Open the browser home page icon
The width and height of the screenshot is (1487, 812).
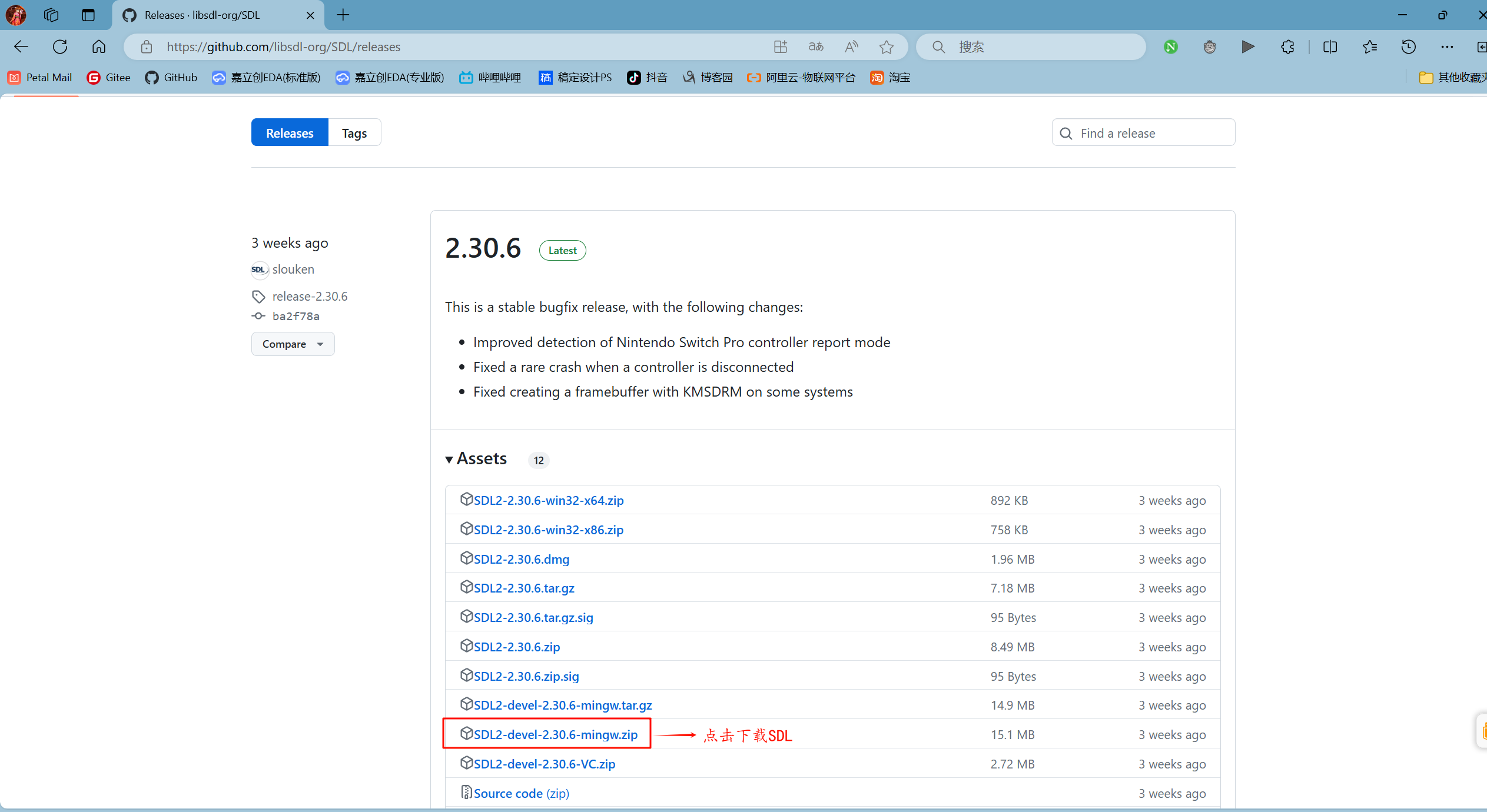[99, 46]
